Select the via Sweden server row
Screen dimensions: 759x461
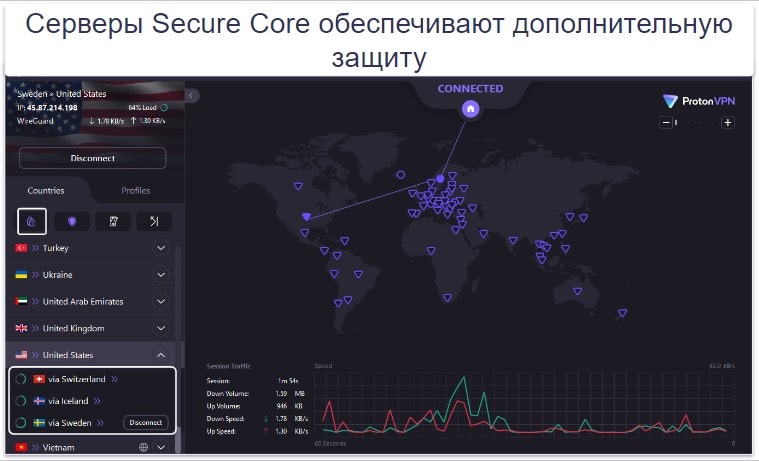(92, 423)
